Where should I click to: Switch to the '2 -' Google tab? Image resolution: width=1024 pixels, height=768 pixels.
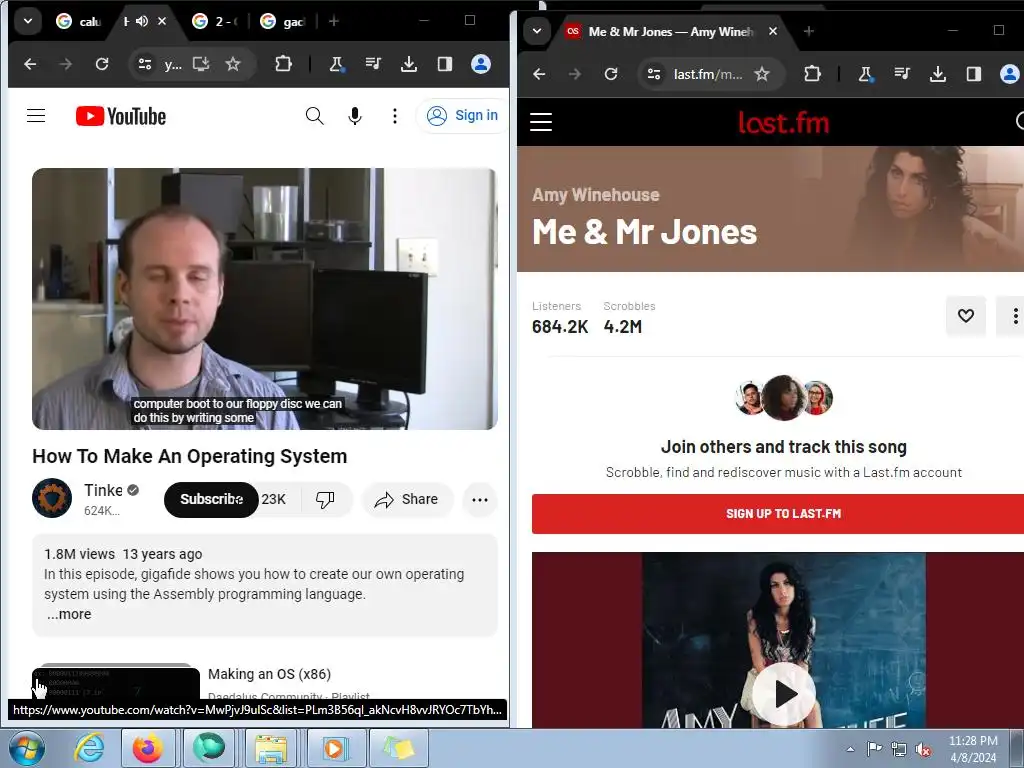click(214, 22)
